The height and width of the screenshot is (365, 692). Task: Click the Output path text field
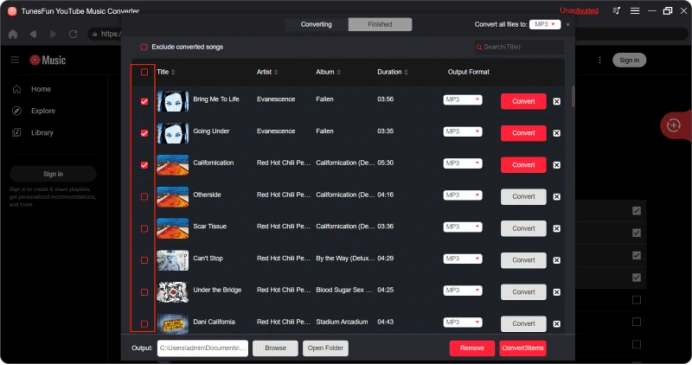(x=203, y=348)
